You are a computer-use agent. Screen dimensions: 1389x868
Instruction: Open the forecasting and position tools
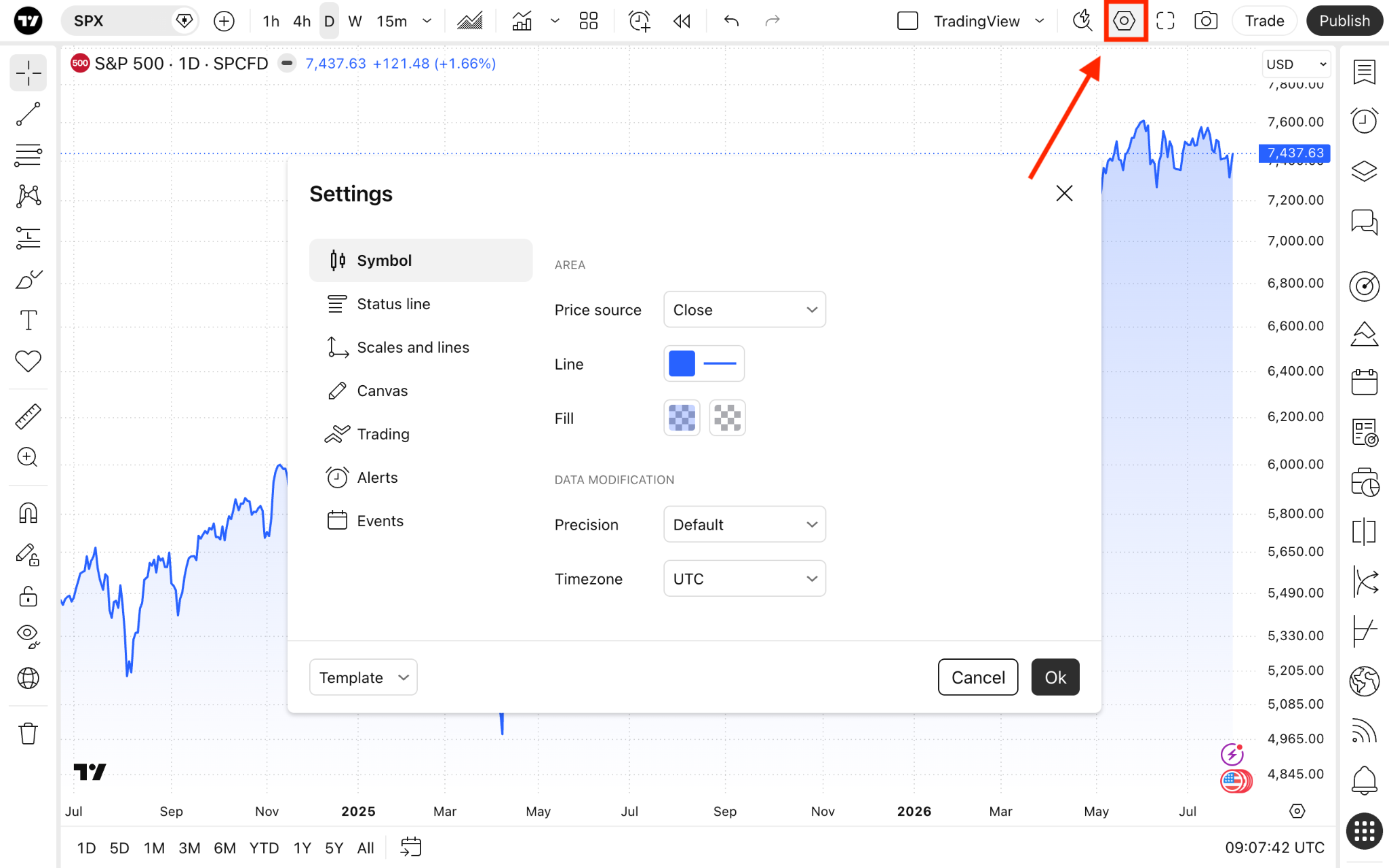pyautogui.click(x=28, y=238)
